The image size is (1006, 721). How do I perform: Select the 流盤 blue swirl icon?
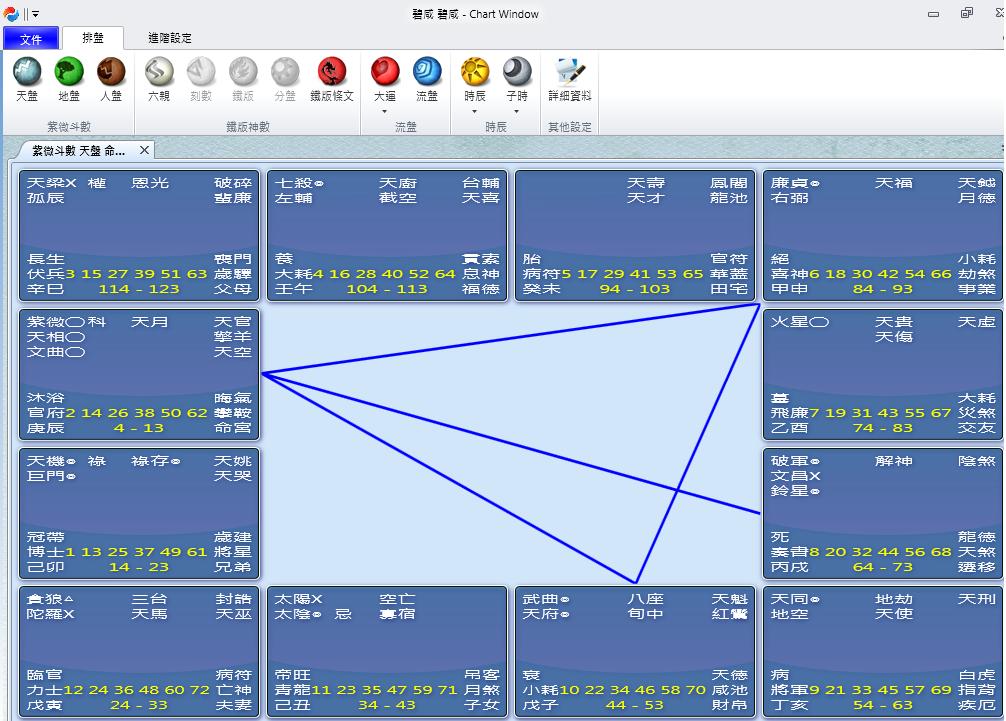click(427, 79)
